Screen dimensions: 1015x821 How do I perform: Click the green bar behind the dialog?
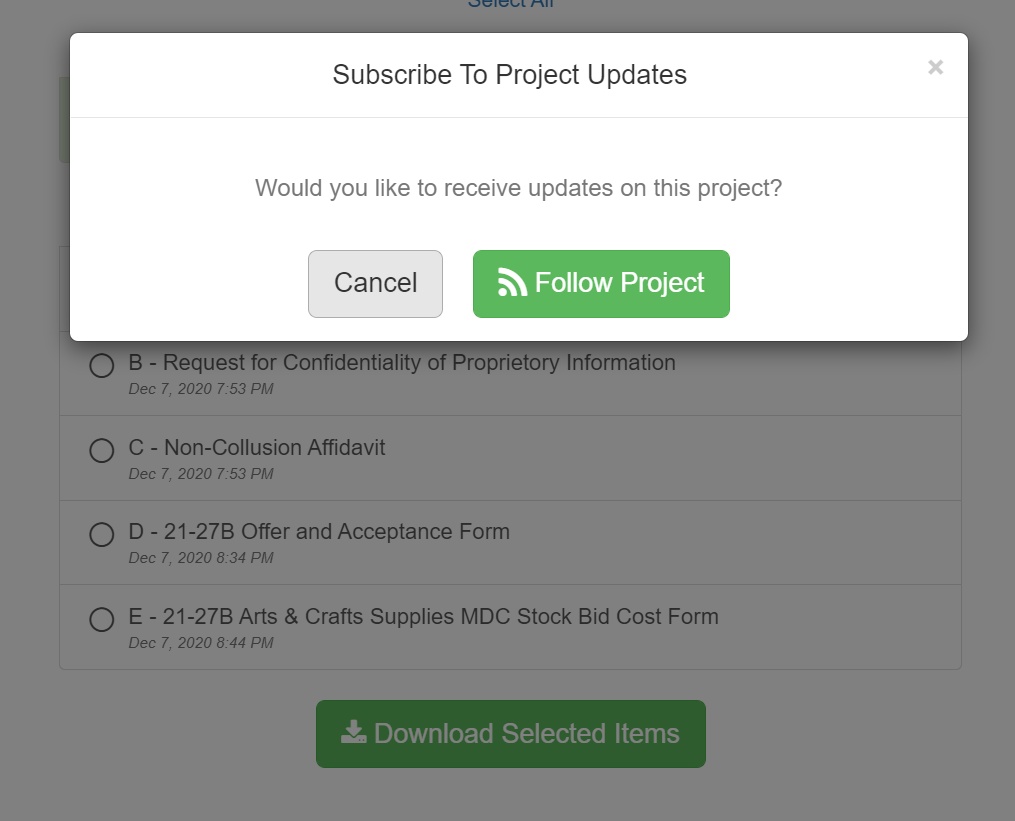tap(64, 120)
